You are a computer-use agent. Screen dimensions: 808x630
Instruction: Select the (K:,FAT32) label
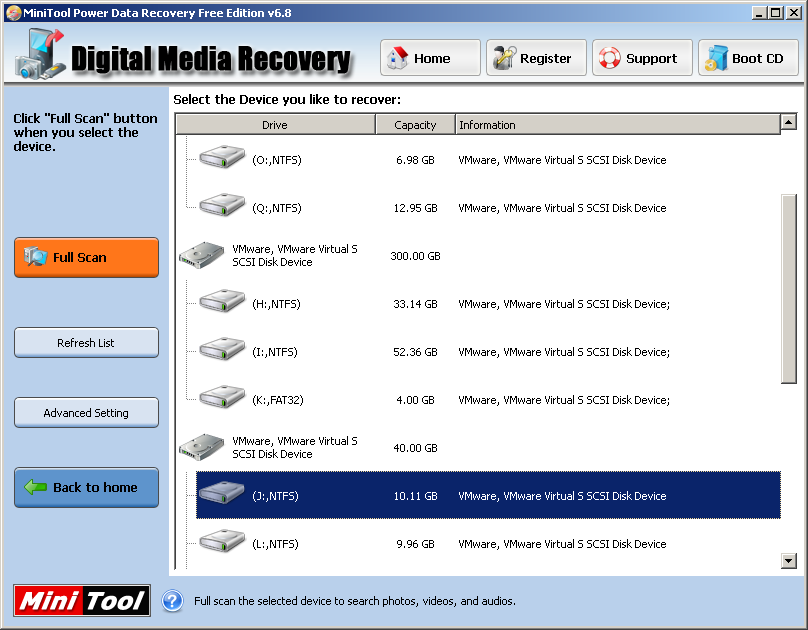tap(278, 400)
